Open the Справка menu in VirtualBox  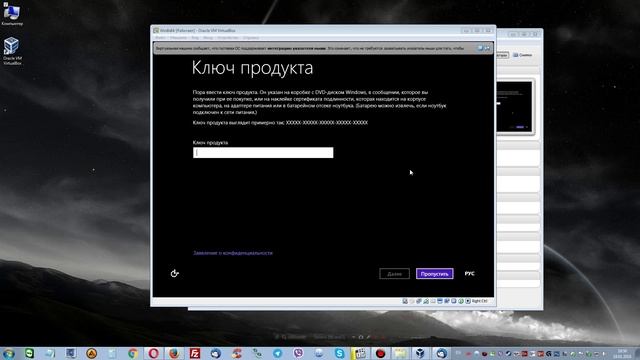pyautogui.click(x=251, y=38)
